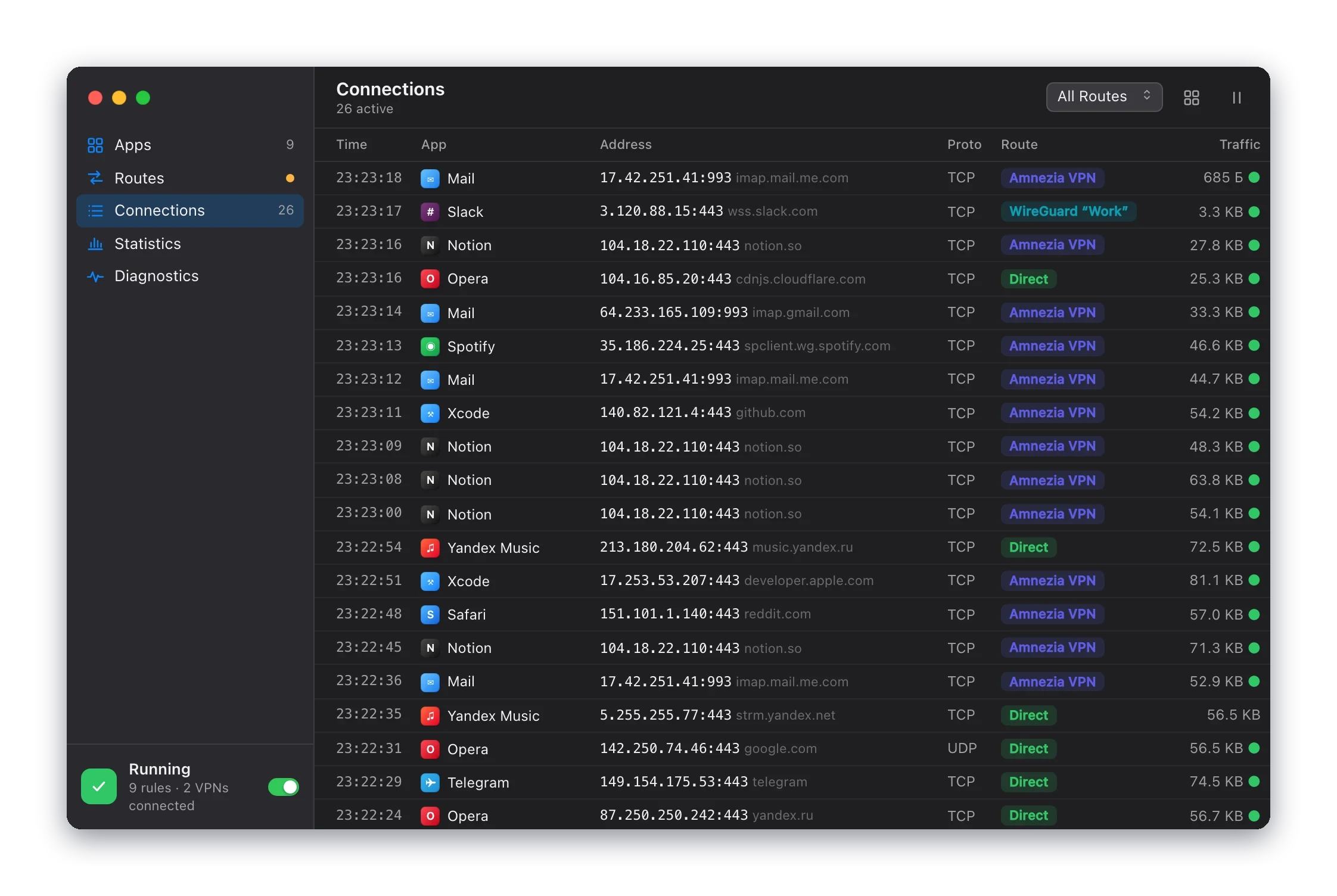Click Notion icon in 23:23:16 row
The image size is (1337, 896).
430,245
